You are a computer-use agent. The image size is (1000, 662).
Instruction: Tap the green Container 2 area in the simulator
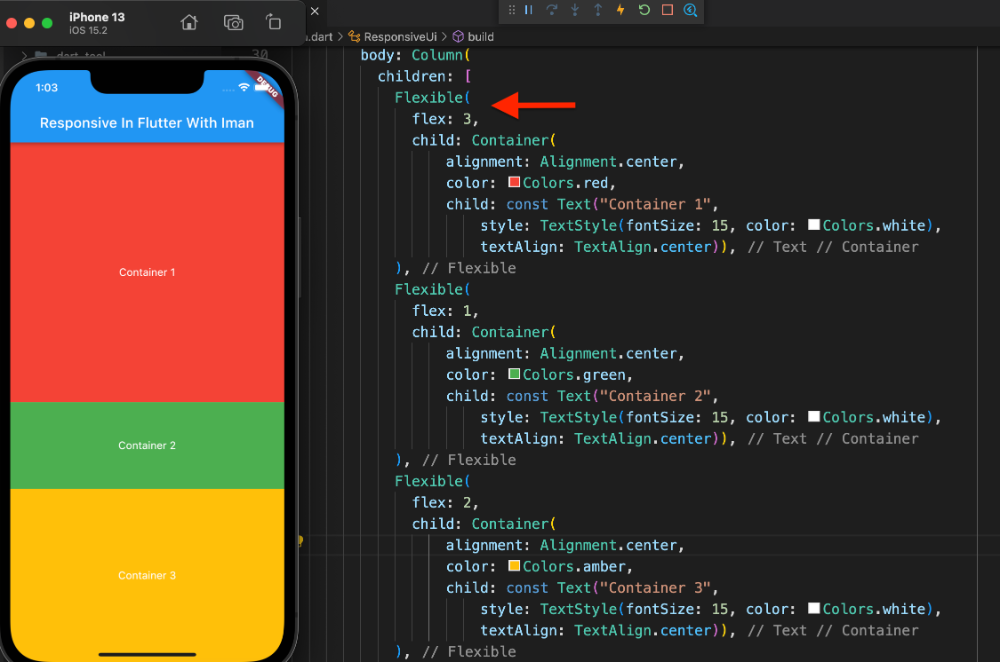tap(147, 446)
